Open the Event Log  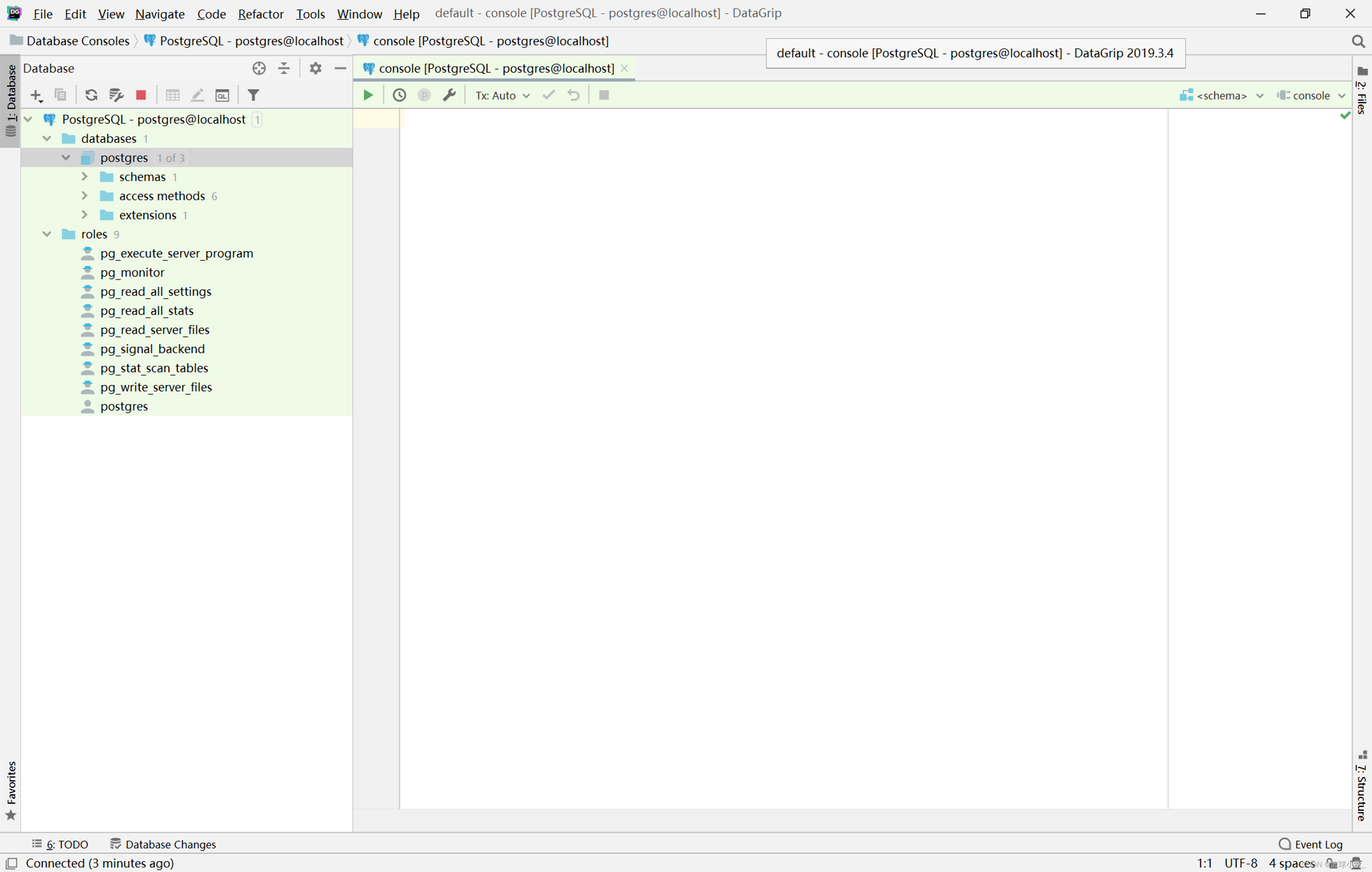[1311, 844]
